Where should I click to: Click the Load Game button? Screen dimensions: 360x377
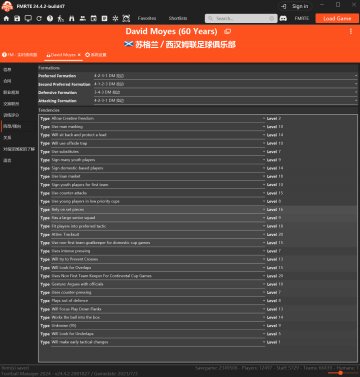point(337,18)
